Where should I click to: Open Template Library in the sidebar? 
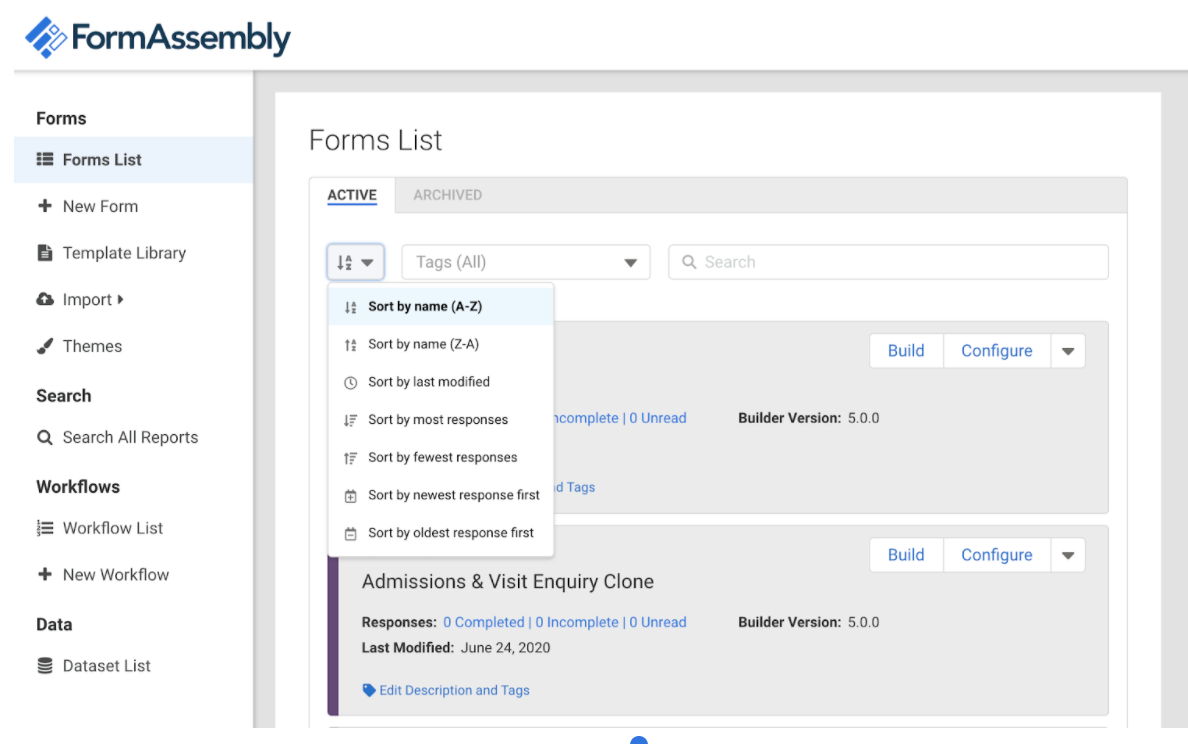(x=124, y=253)
